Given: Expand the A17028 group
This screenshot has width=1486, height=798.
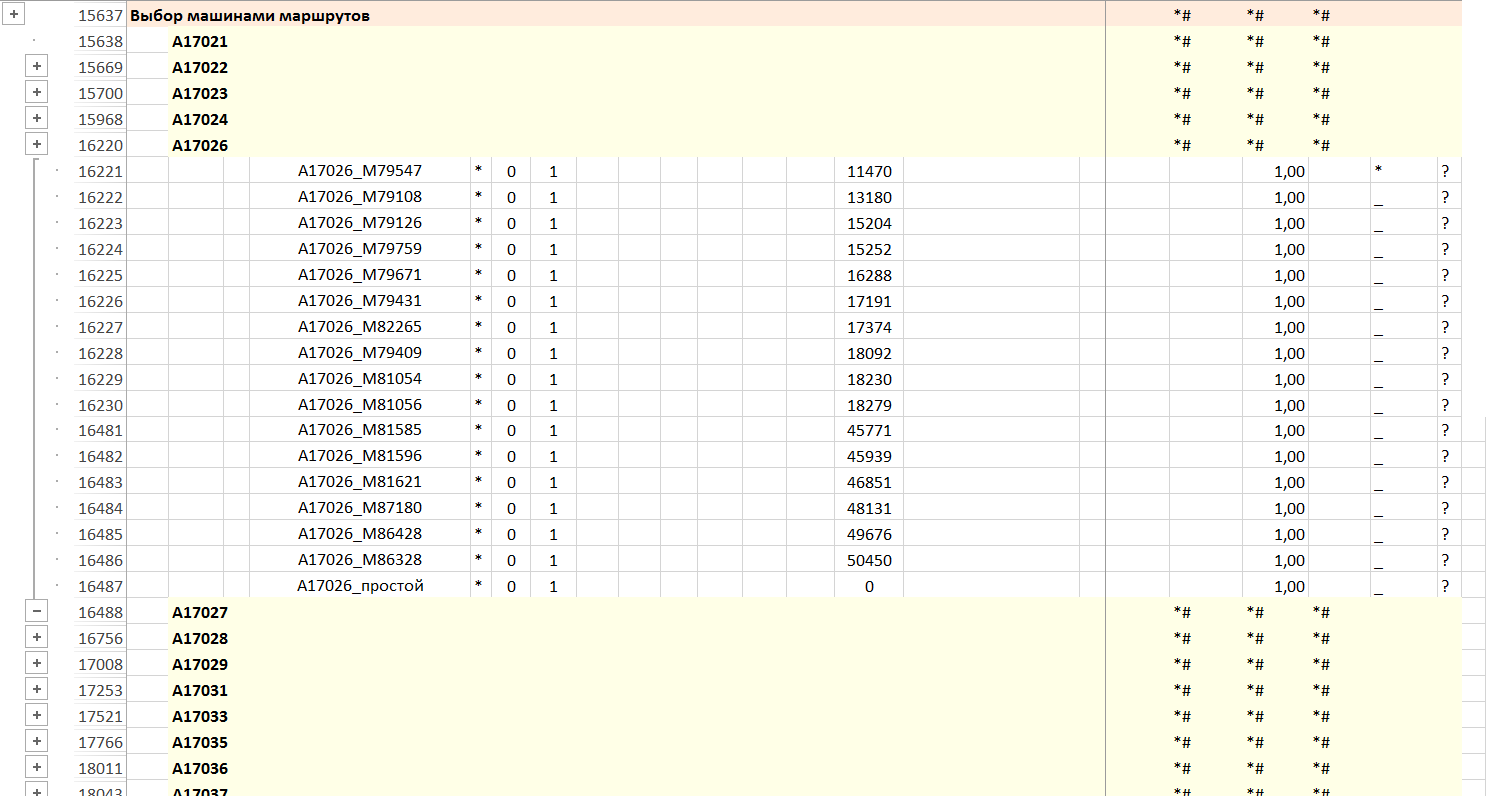Looking at the screenshot, I should (x=36, y=637).
